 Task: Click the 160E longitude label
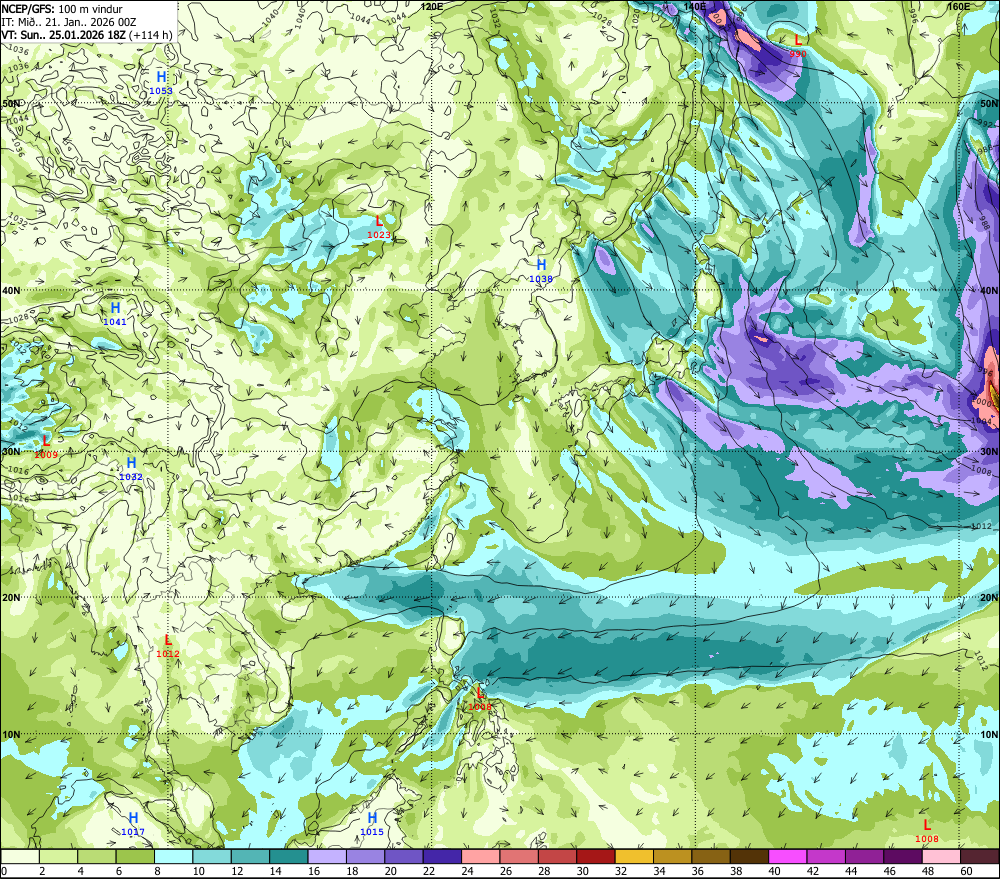(x=959, y=6)
